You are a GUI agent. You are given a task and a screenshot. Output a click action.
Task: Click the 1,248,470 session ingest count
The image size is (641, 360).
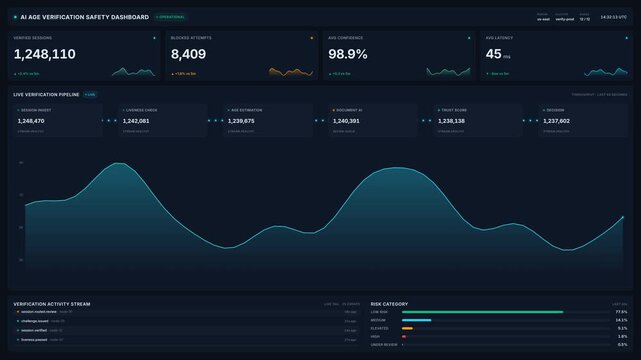pos(31,121)
